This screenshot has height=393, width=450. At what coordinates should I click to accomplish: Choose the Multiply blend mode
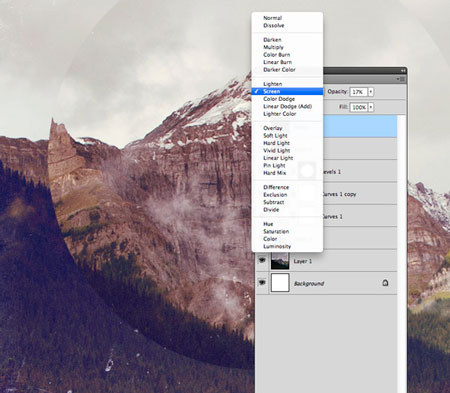tap(273, 47)
